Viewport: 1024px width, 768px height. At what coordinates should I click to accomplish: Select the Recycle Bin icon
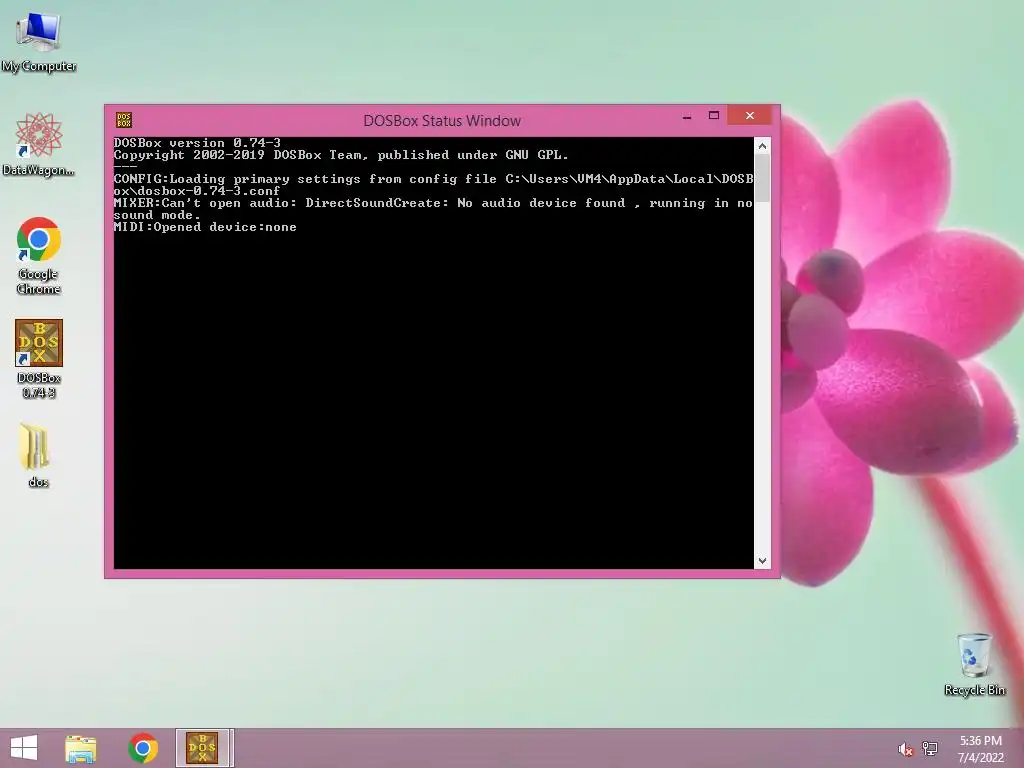(x=974, y=664)
